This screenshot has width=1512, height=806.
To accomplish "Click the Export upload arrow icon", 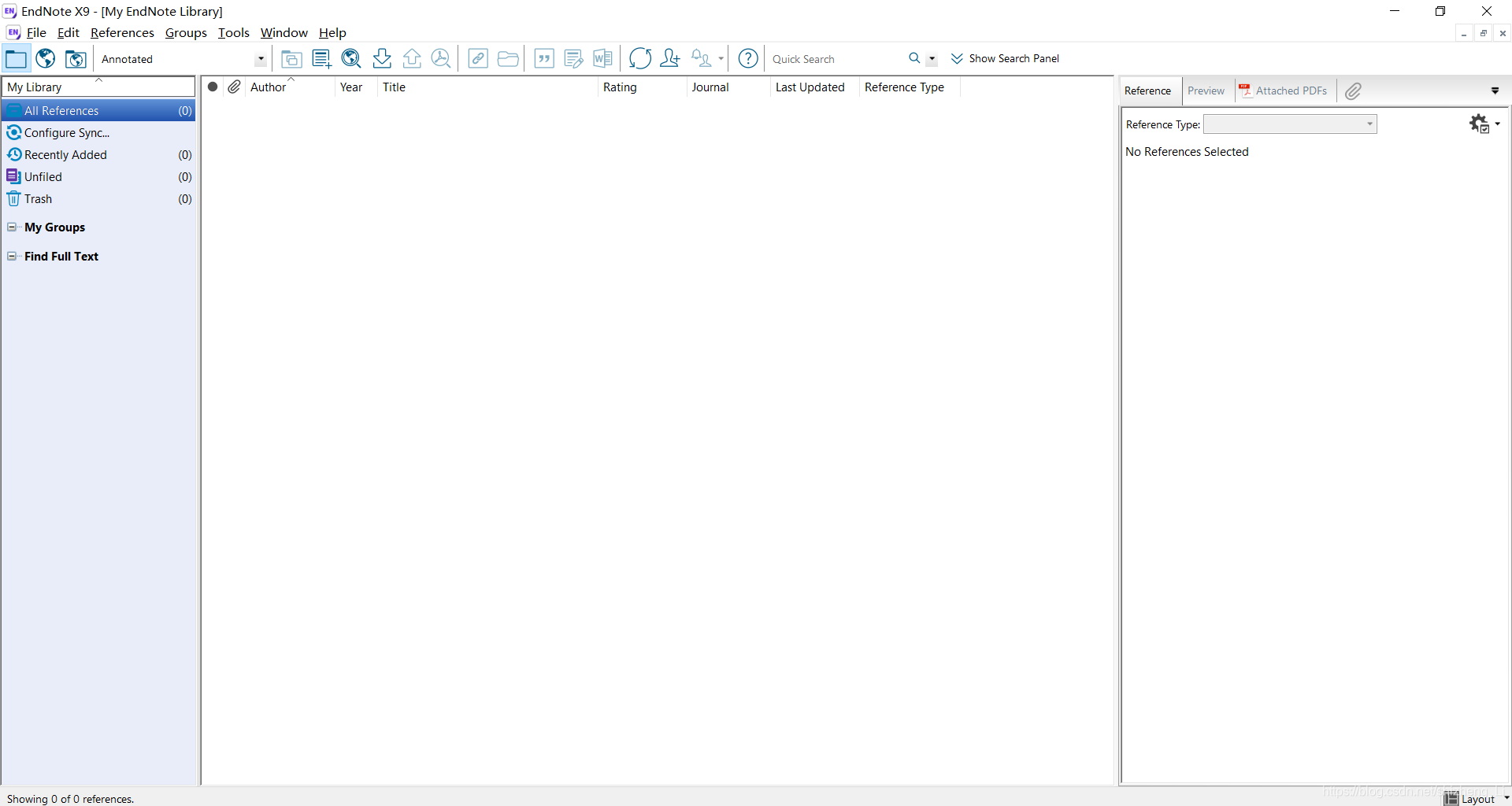I will tap(412, 59).
